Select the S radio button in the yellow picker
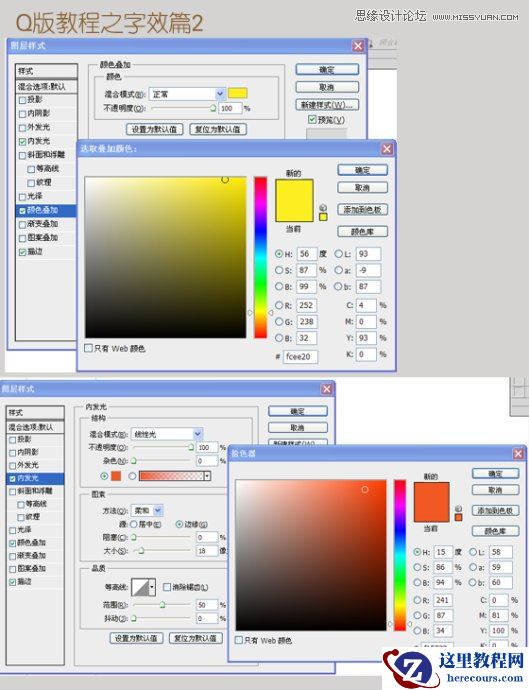 coord(279,270)
